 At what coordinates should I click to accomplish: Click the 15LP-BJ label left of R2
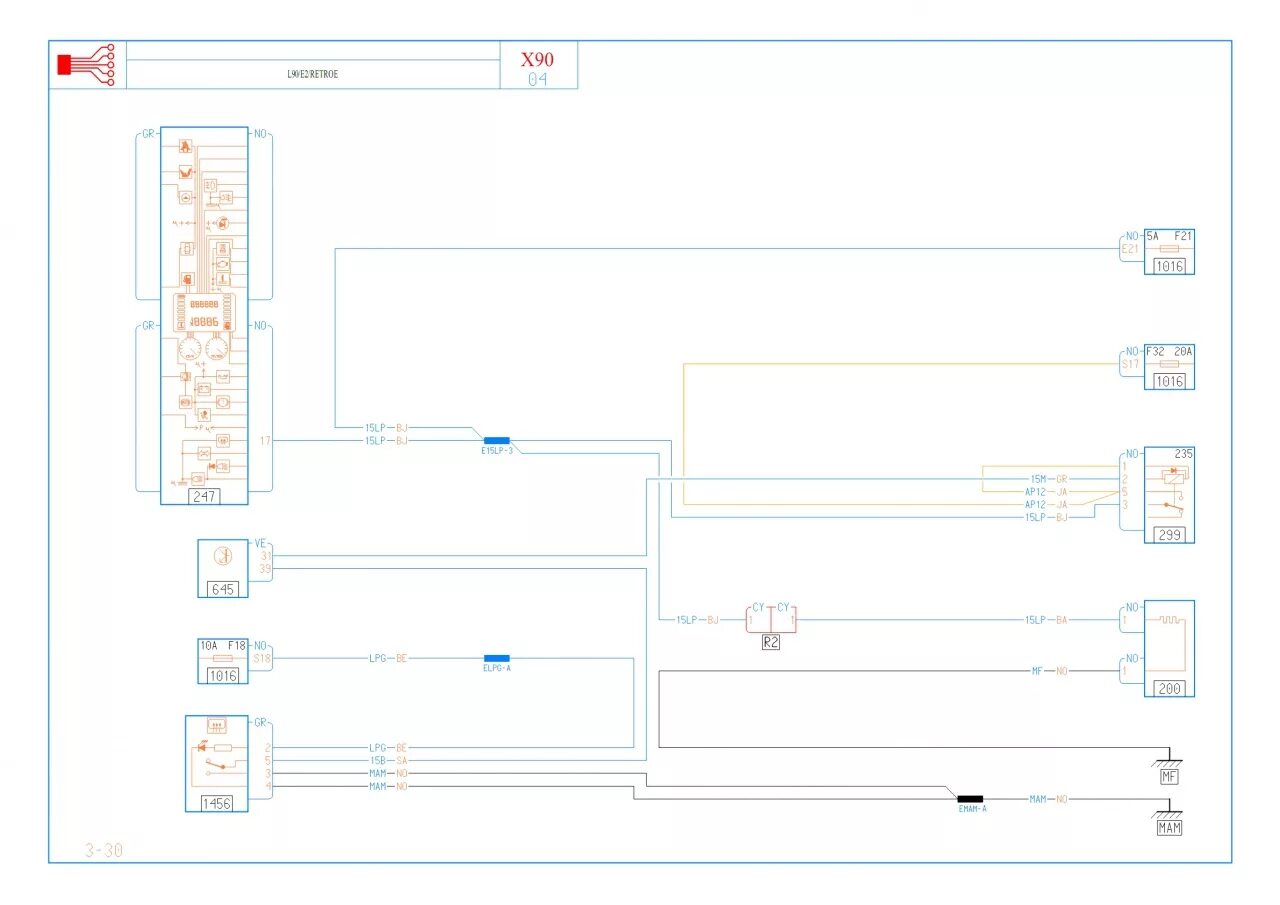[697, 620]
